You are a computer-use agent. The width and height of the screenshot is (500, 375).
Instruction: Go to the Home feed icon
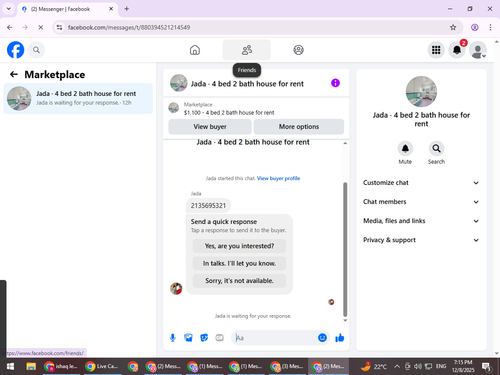click(x=195, y=50)
